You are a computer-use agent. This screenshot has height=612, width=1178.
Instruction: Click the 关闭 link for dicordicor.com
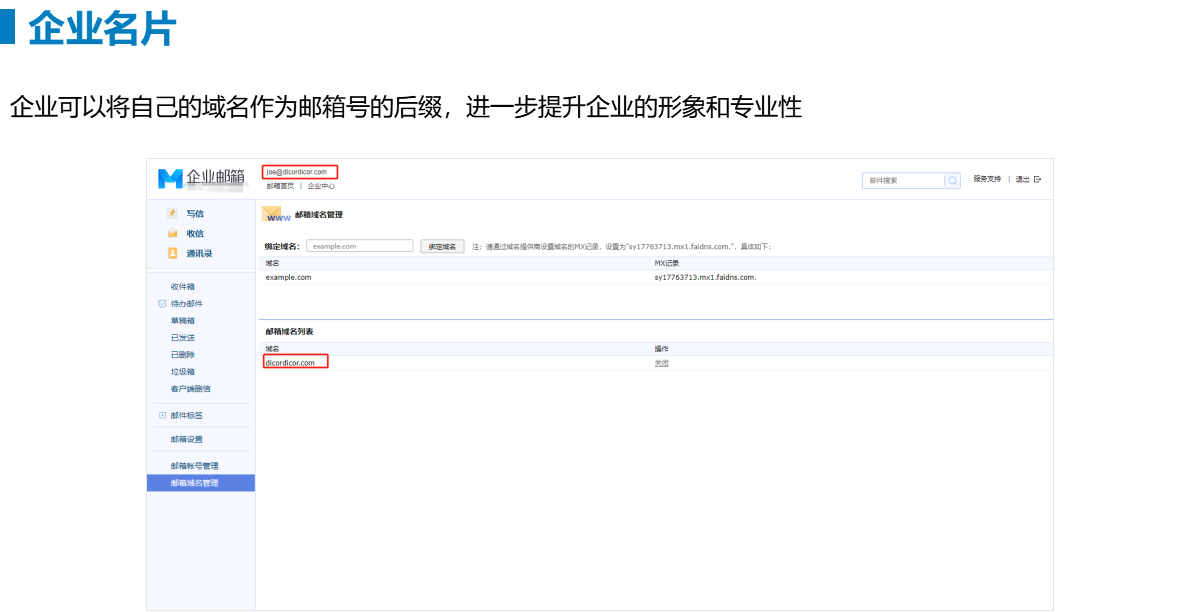(x=661, y=363)
